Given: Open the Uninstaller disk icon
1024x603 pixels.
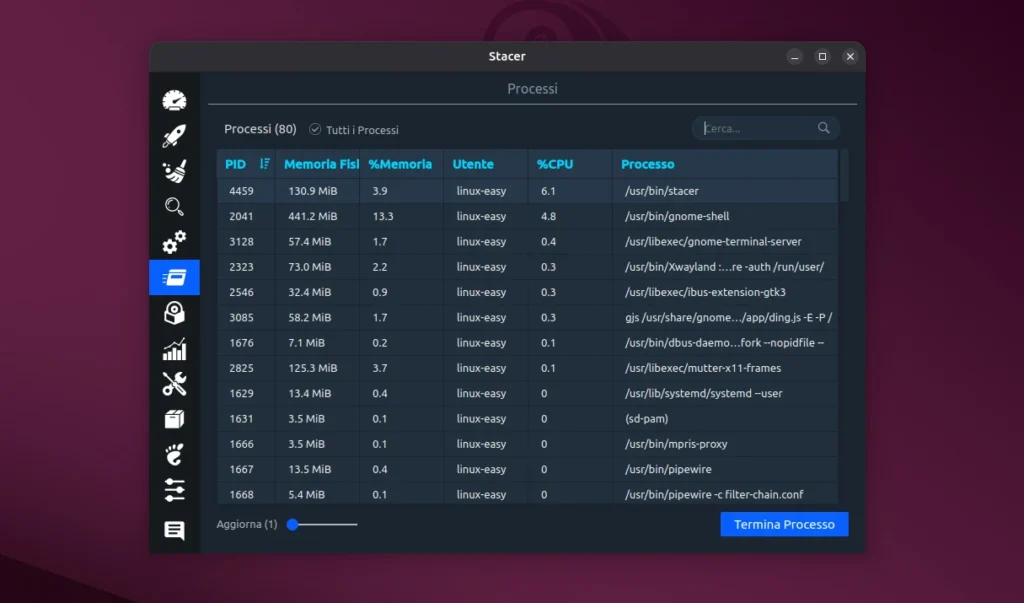Looking at the screenshot, I should pyautogui.click(x=174, y=313).
